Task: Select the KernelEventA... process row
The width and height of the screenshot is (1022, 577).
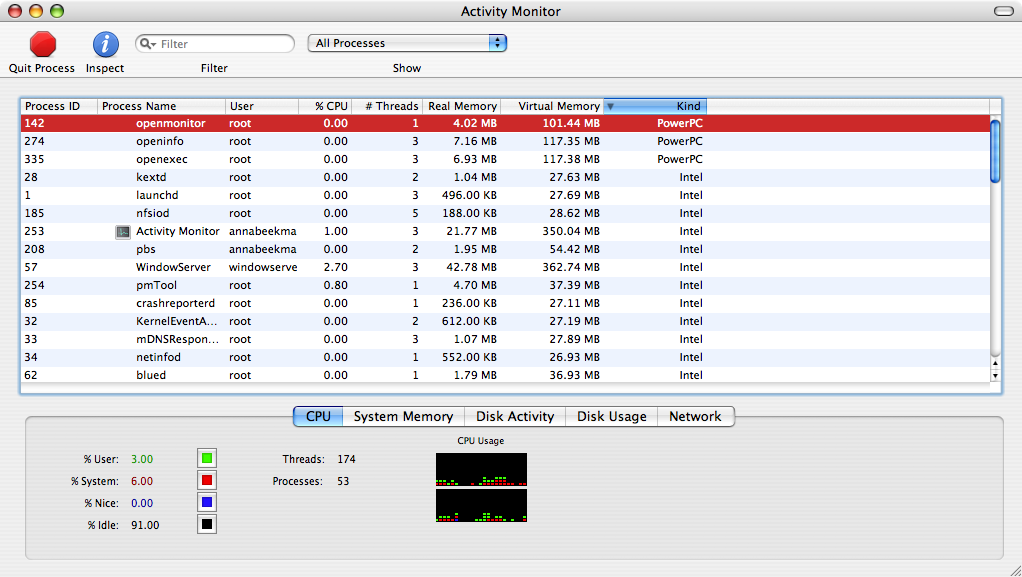Action: click(x=505, y=321)
